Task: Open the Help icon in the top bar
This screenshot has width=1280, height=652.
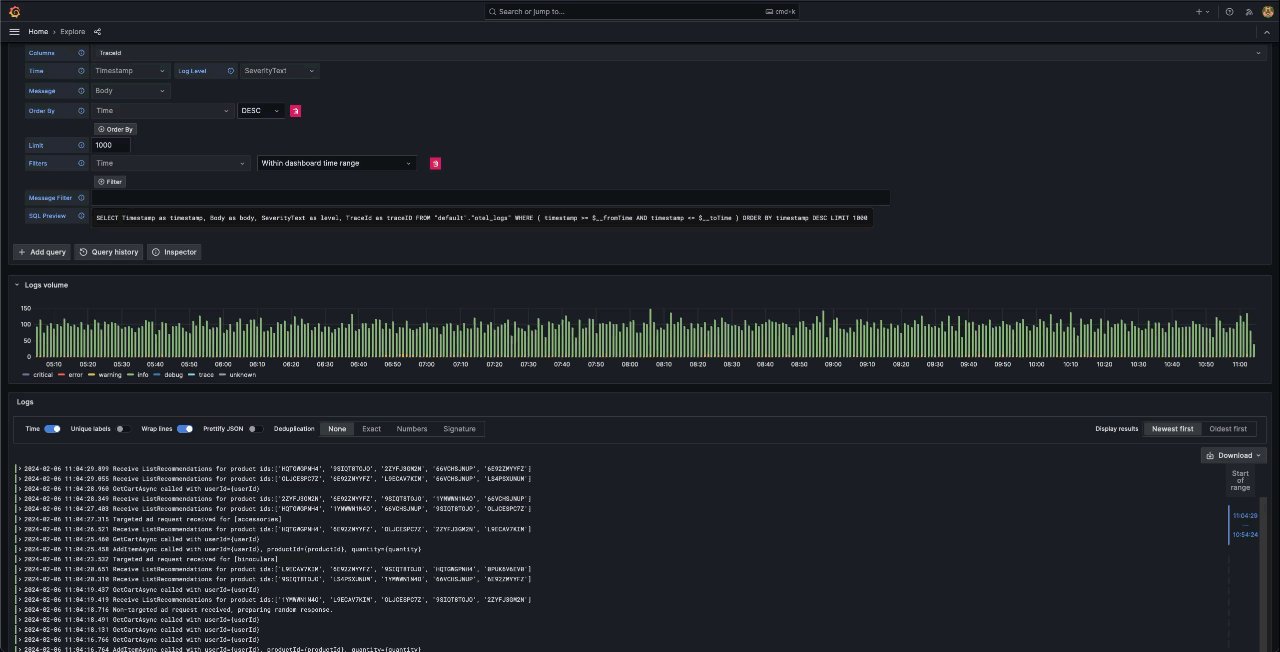Action: point(1229,11)
